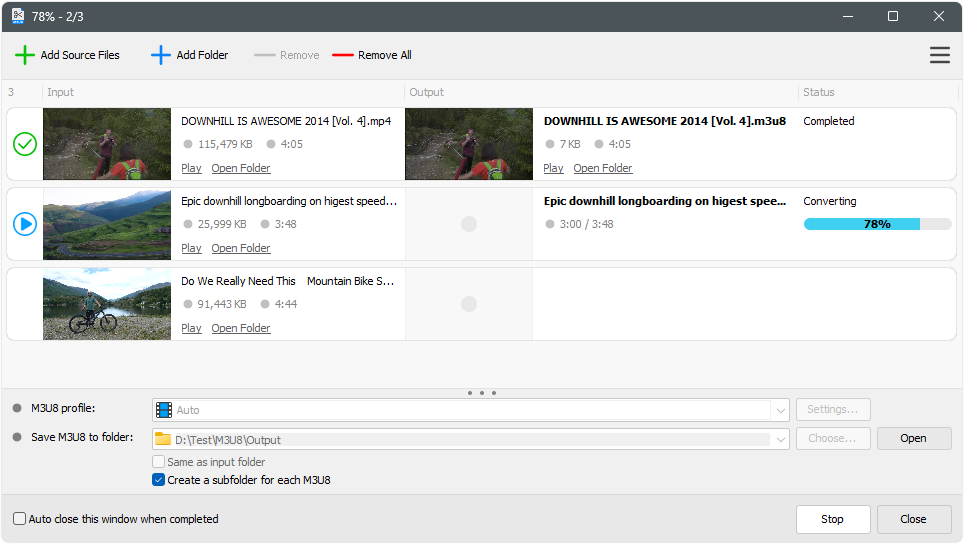The height and width of the screenshot is (544, 964).
Task: Open Folder link for the Mountain Bike video
Action: point(240,328)
